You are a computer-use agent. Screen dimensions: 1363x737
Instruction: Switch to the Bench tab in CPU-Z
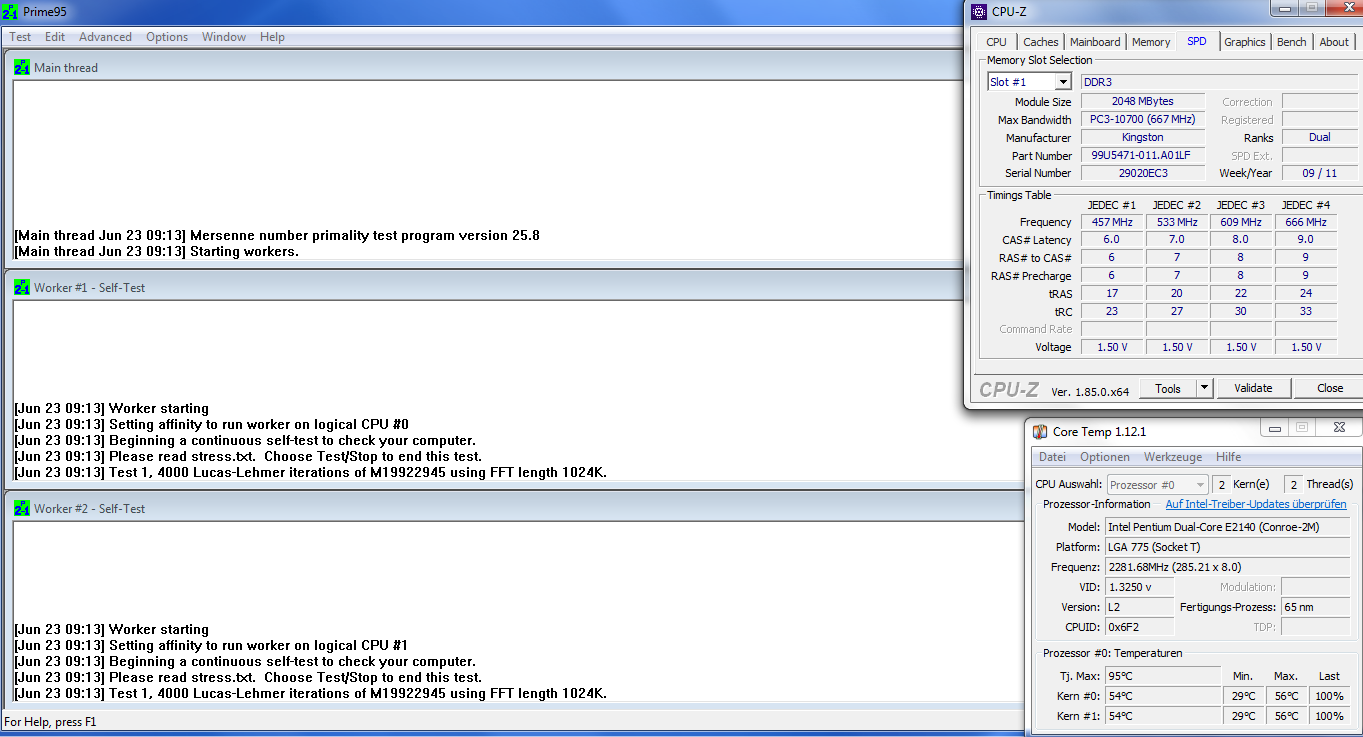[x=1292, y=42]
